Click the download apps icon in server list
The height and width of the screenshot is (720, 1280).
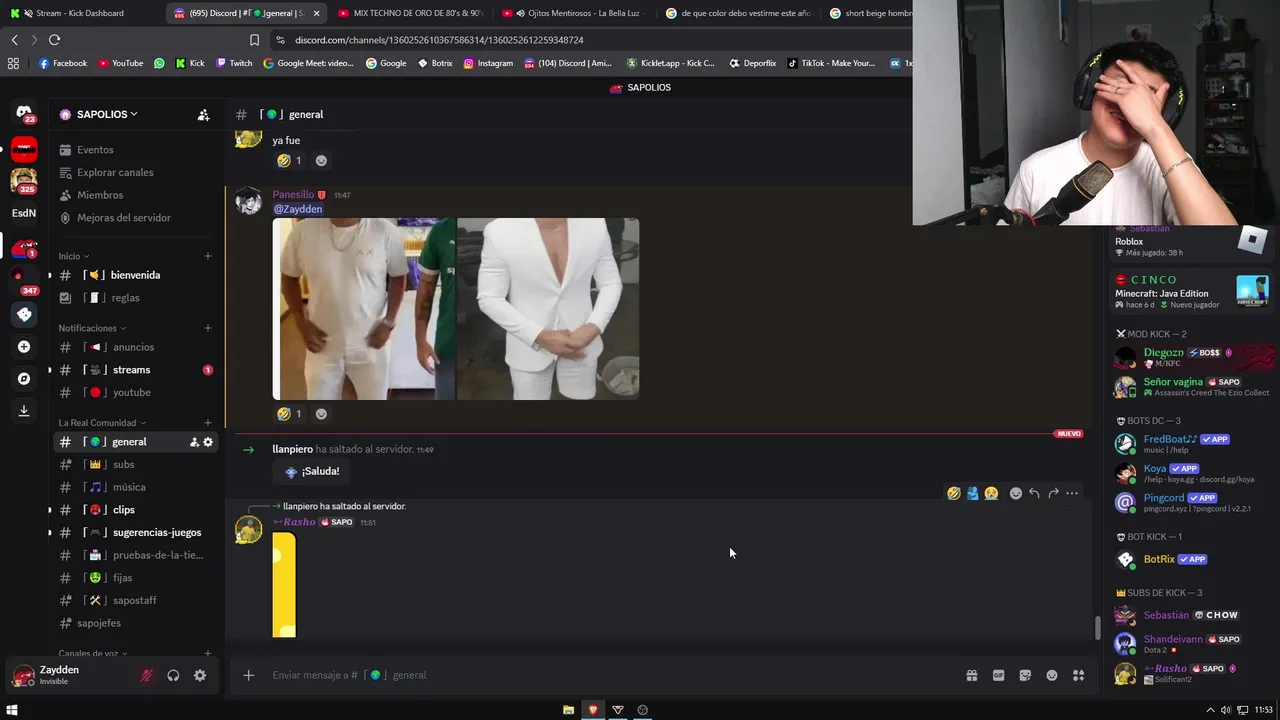(24, 411)
